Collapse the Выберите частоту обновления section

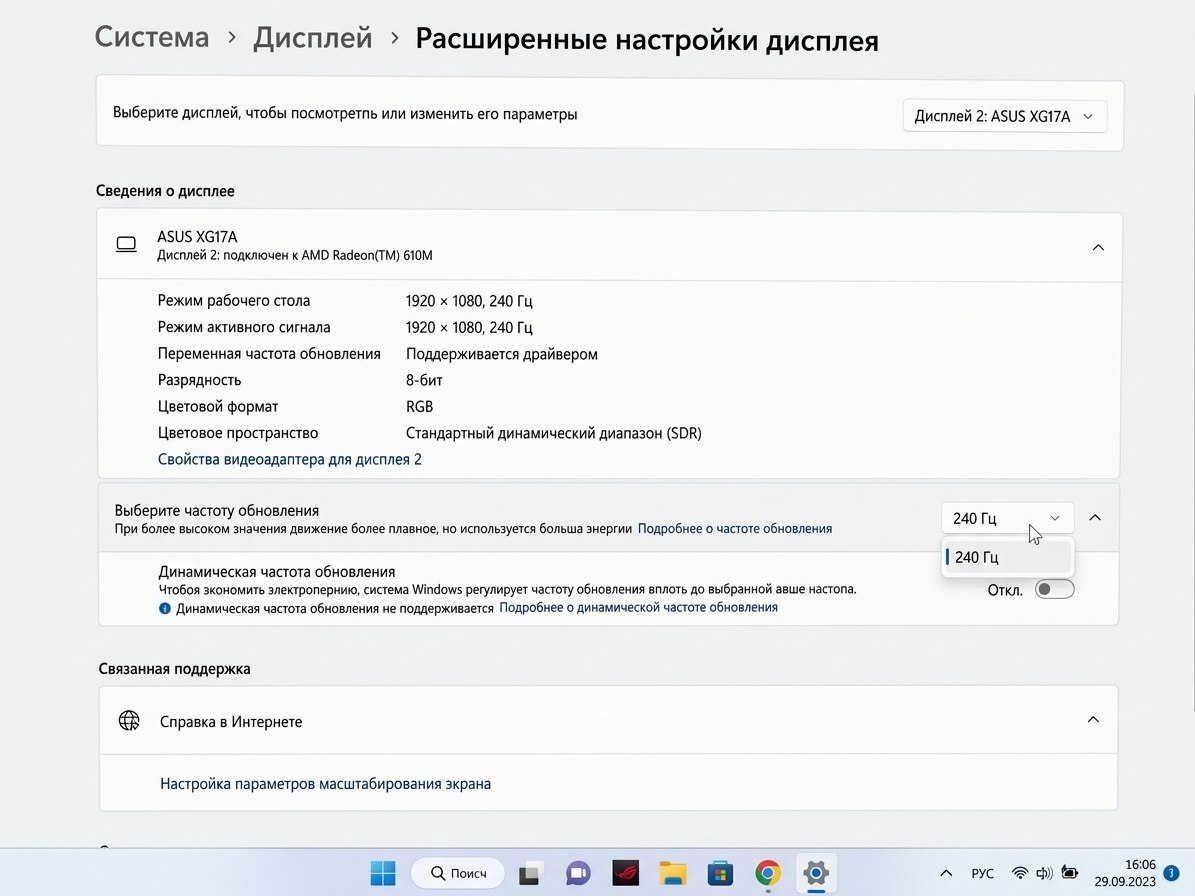[x=1095, y=517]
